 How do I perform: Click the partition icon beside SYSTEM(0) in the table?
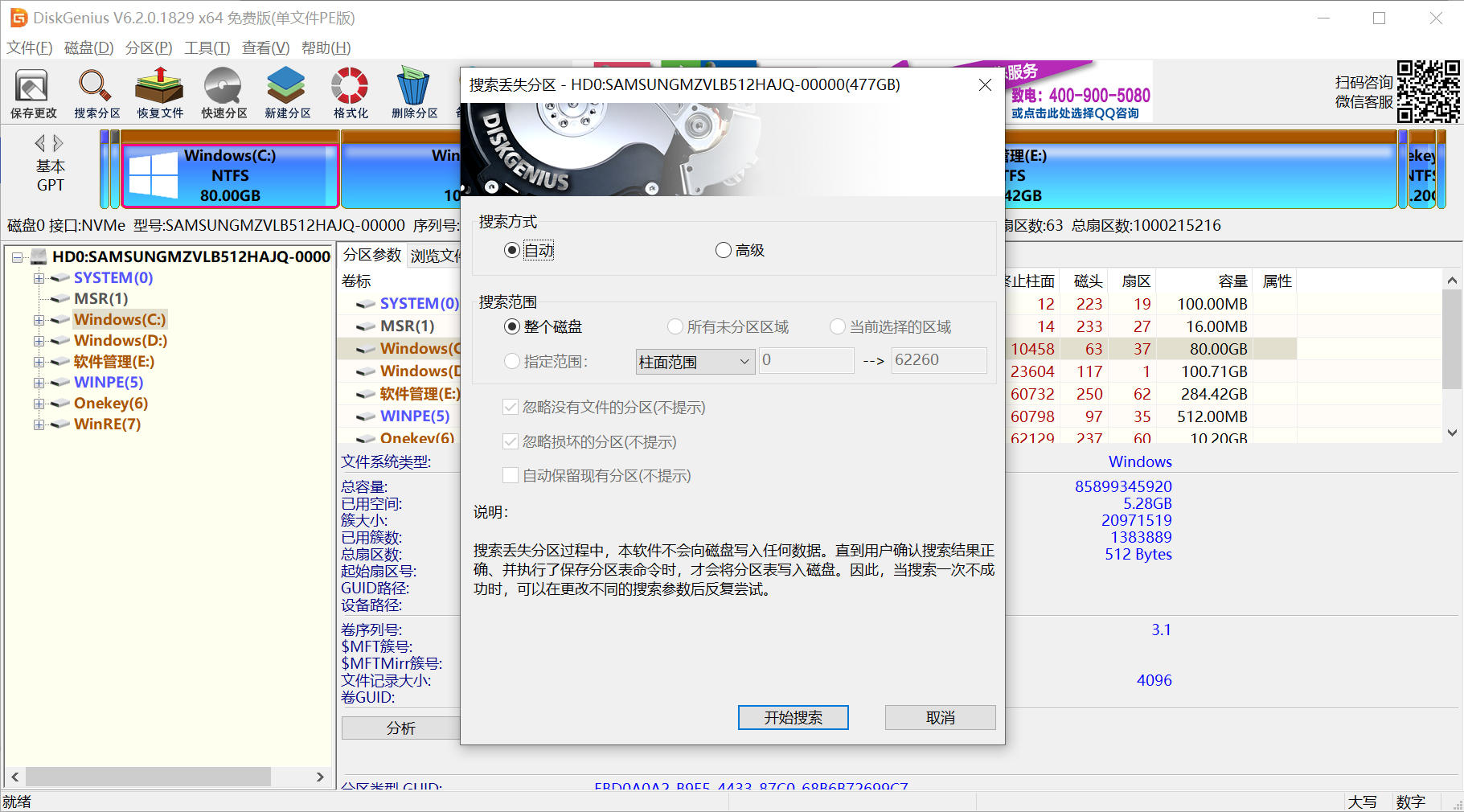pyautogui.click(x=366, y=304)
